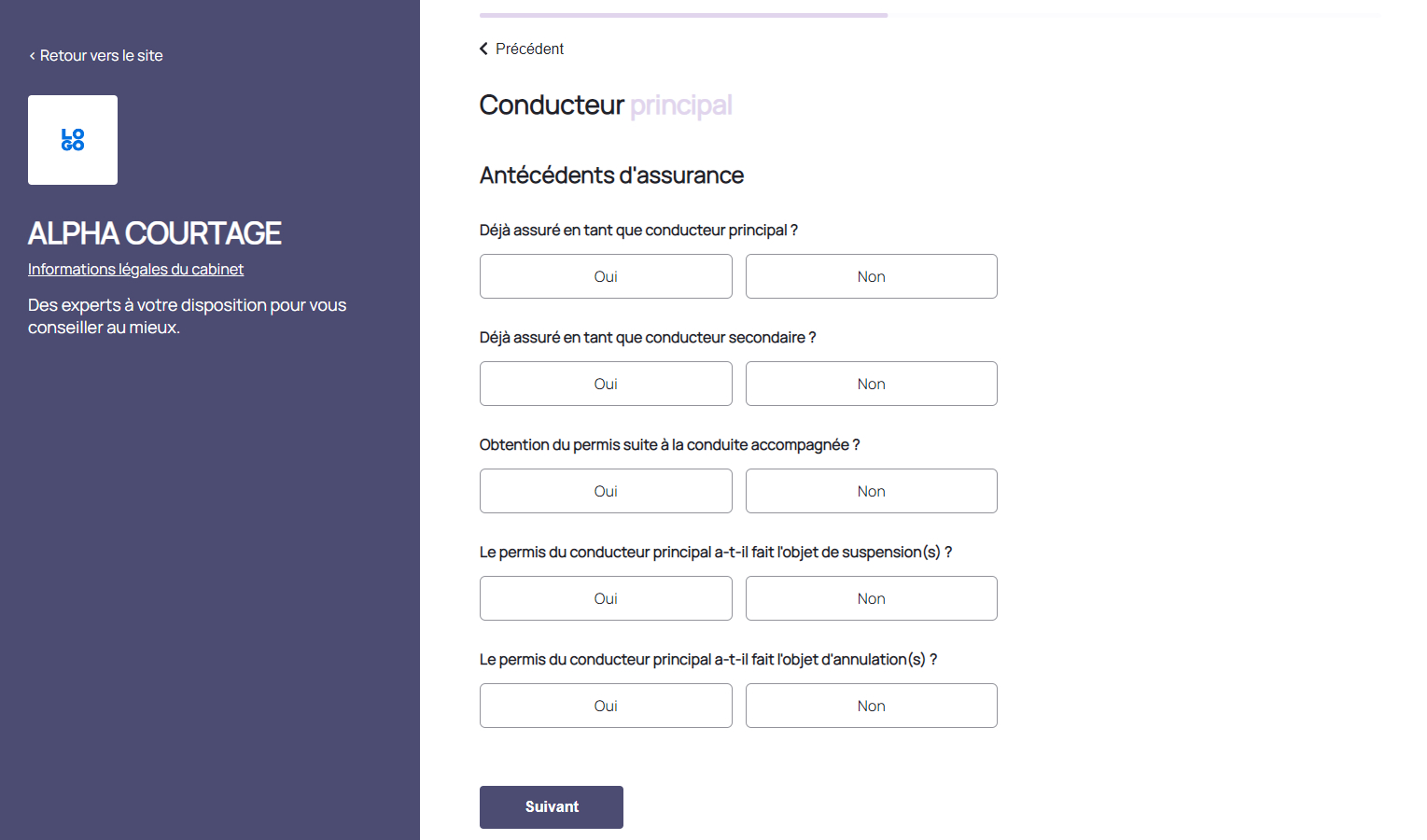Click the form progress bar at top
This screenshot has width=1427, height=840.
pyautogui.click(x=929, y=15)
